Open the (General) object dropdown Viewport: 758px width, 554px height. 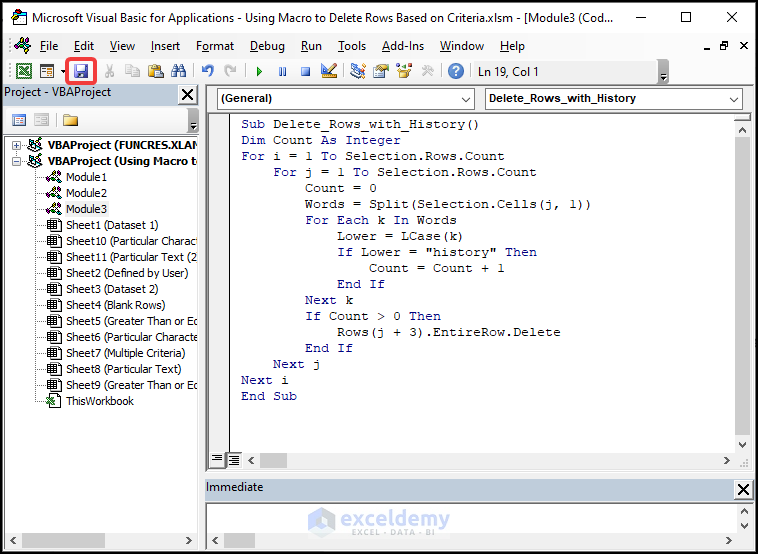pyautogui.click(x=466, y=99)
